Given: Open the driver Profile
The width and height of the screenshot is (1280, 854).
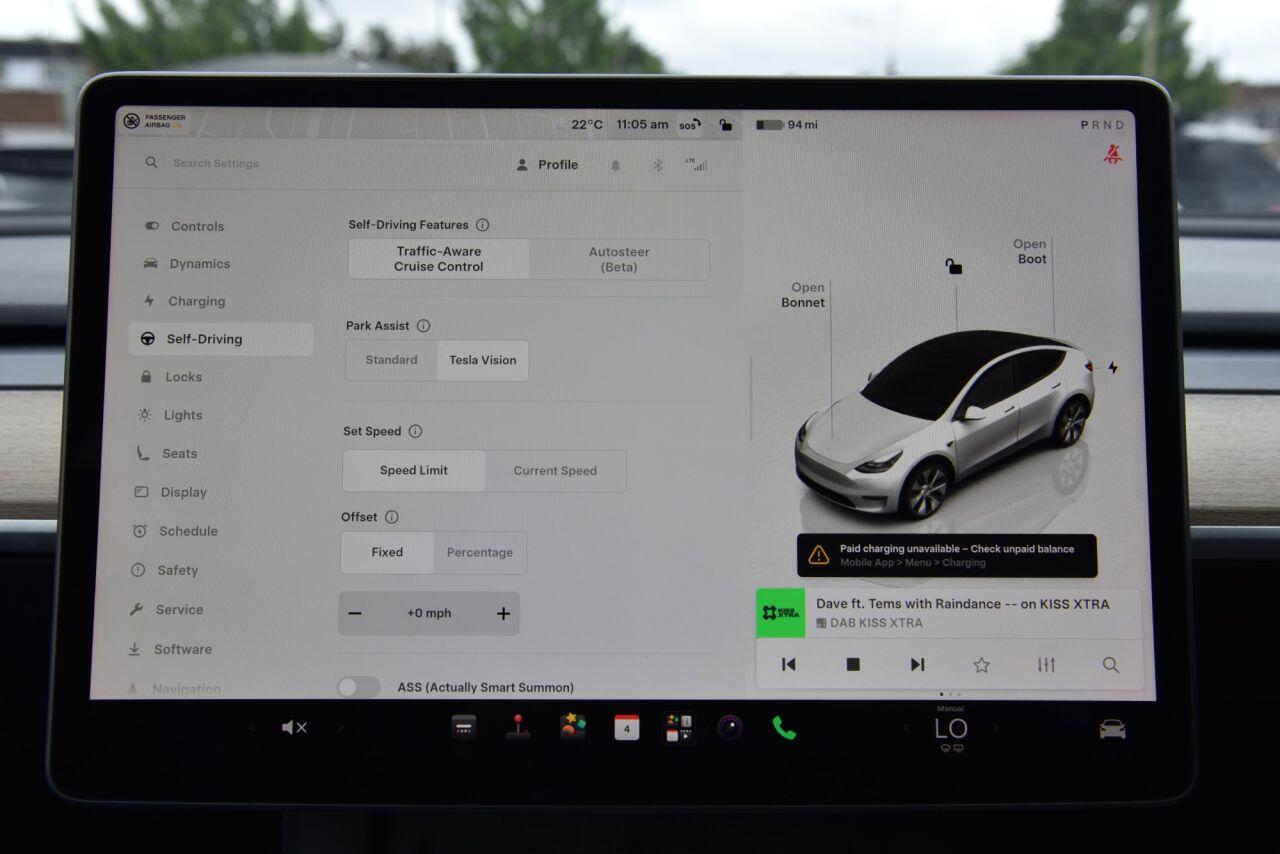Looking at the screenshot, I should pos(547,165).
